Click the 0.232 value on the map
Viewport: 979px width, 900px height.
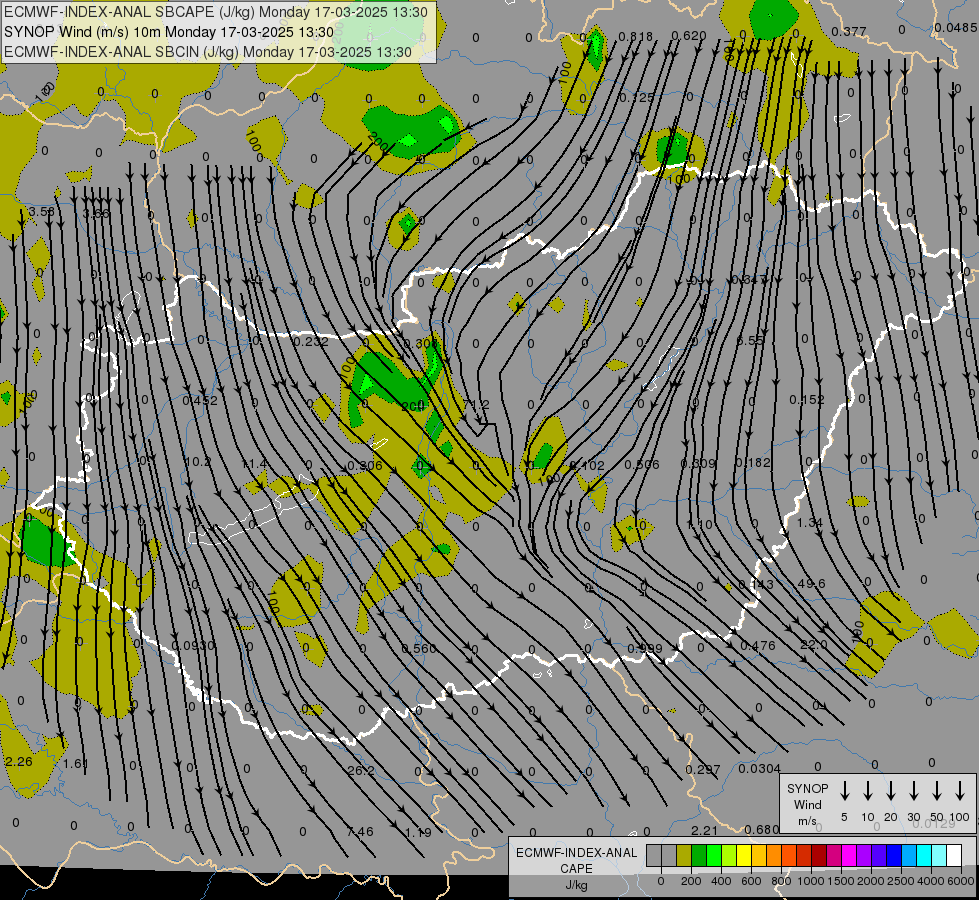pos(310,342)
